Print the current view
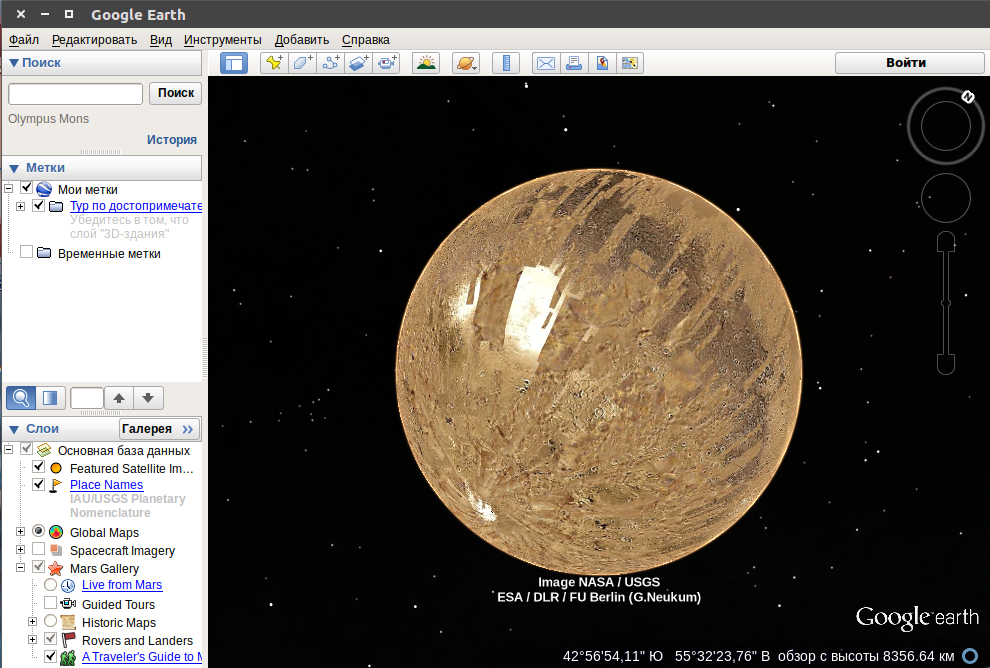The height and width of the screenshot is (668, 990). (574, 63)
